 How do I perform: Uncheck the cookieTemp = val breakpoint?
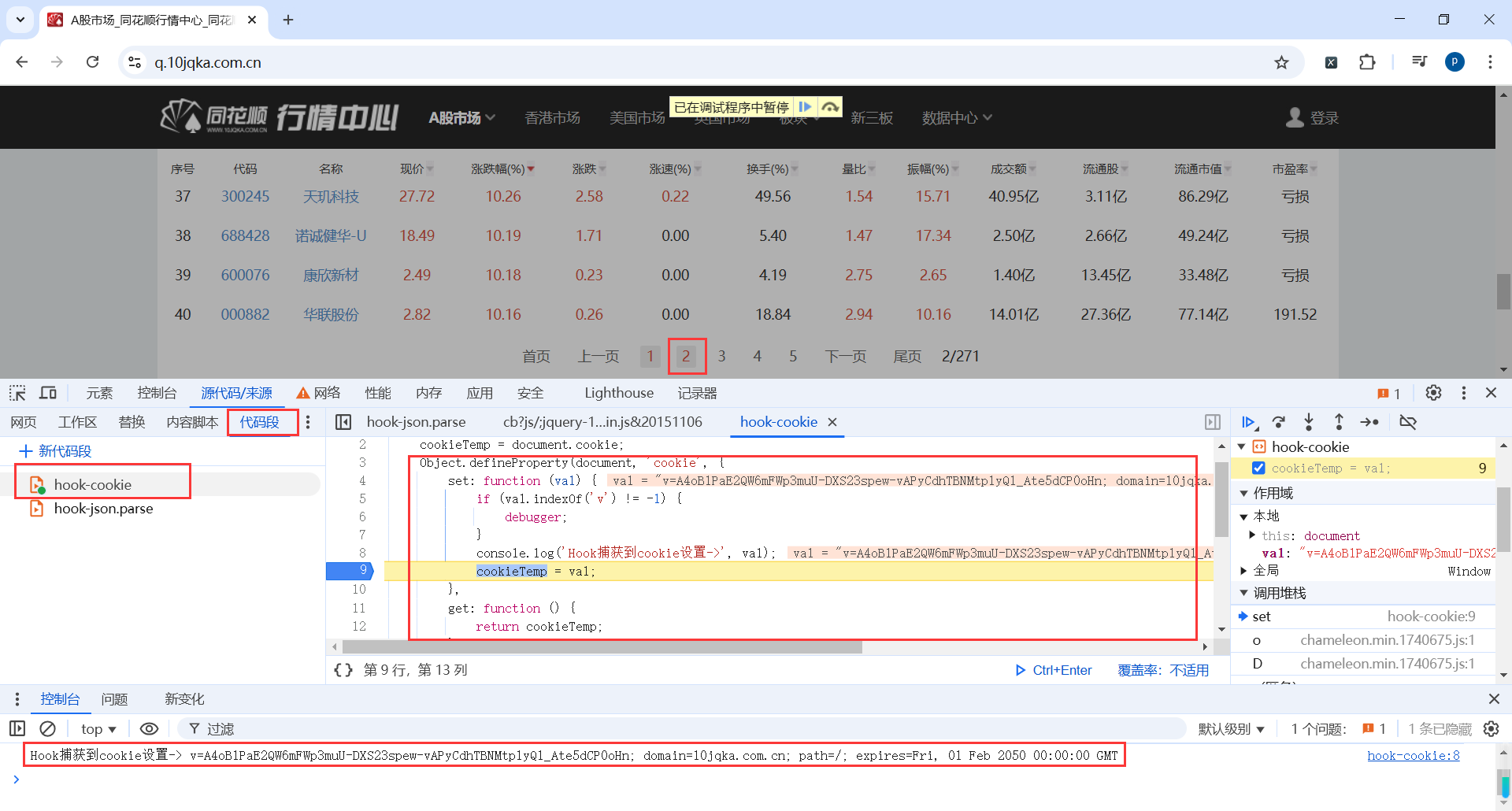(1258, 468)
